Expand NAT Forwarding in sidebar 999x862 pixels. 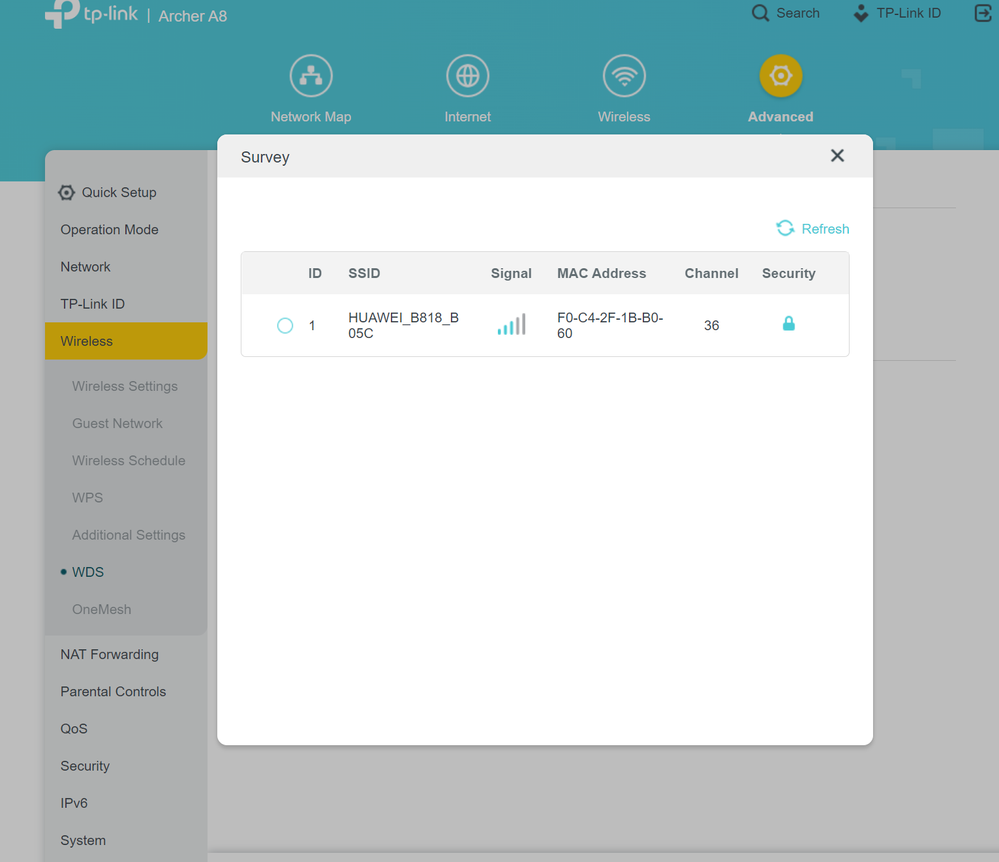click(109, 654)
